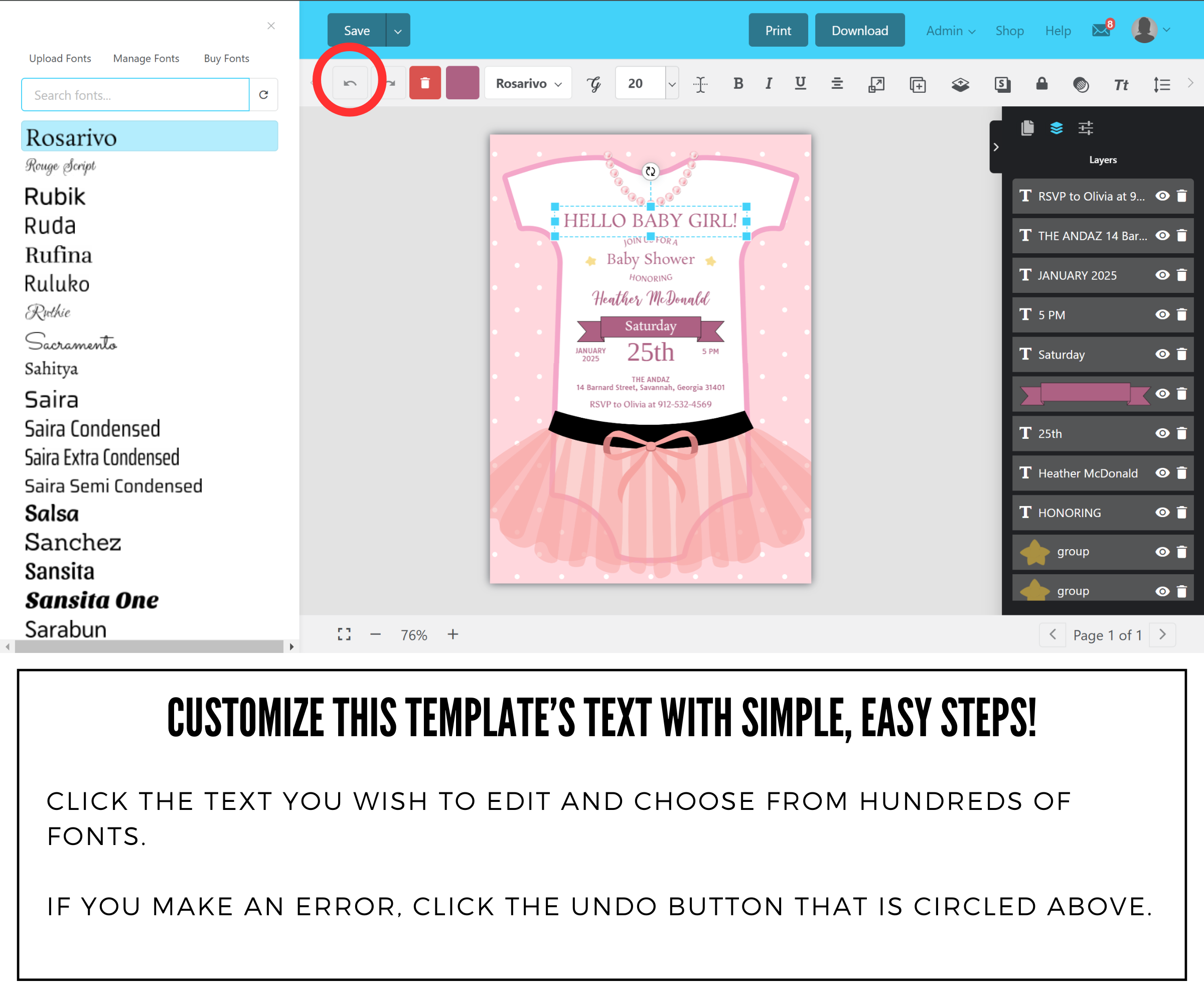Hide the Saturday text layer
Image resolution: width=1204 pixels, height=1003 pixels.
pyautogui.click(x=1162, y=354)
